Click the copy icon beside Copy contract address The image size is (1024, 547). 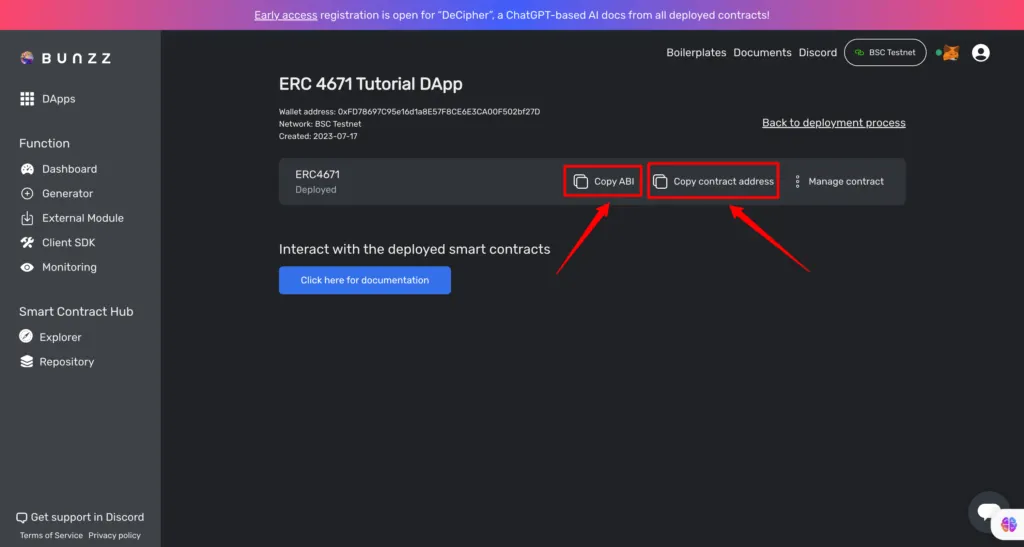pyautogui.click(x=660, y=182)
